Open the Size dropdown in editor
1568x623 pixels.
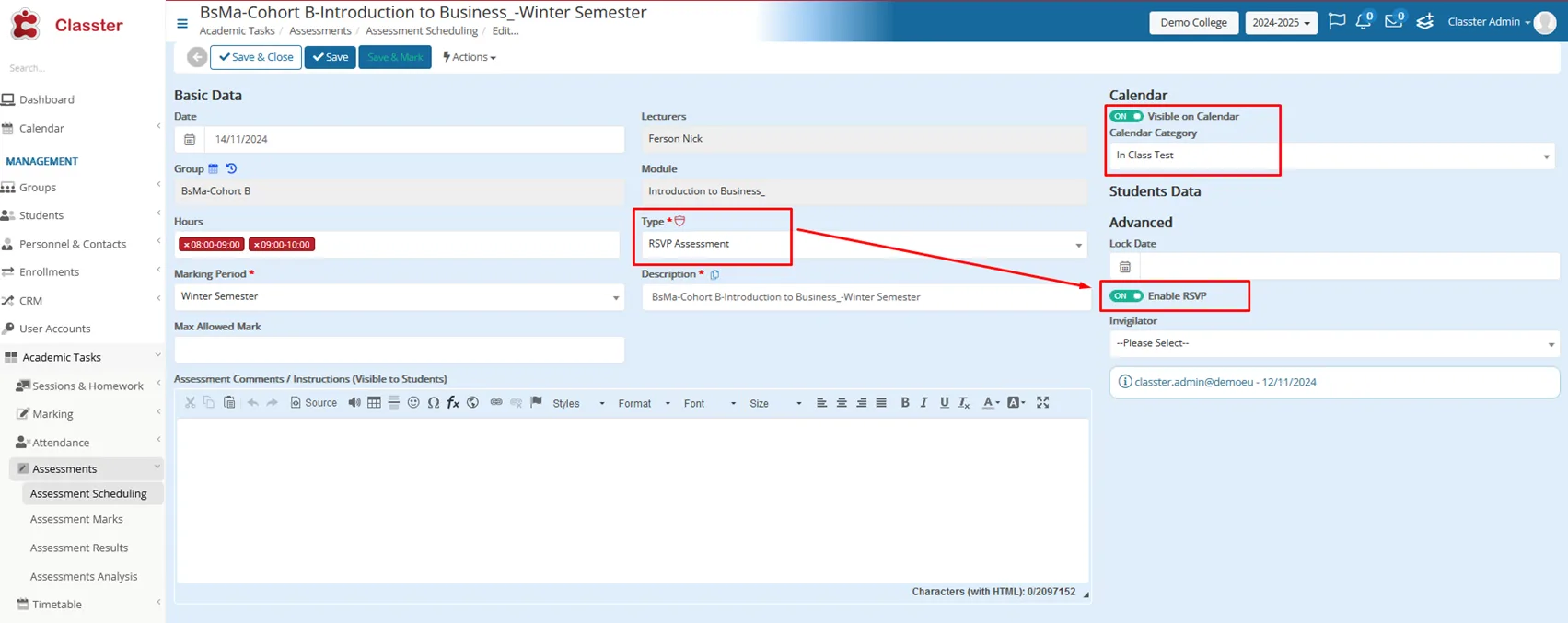click(775, 403)
